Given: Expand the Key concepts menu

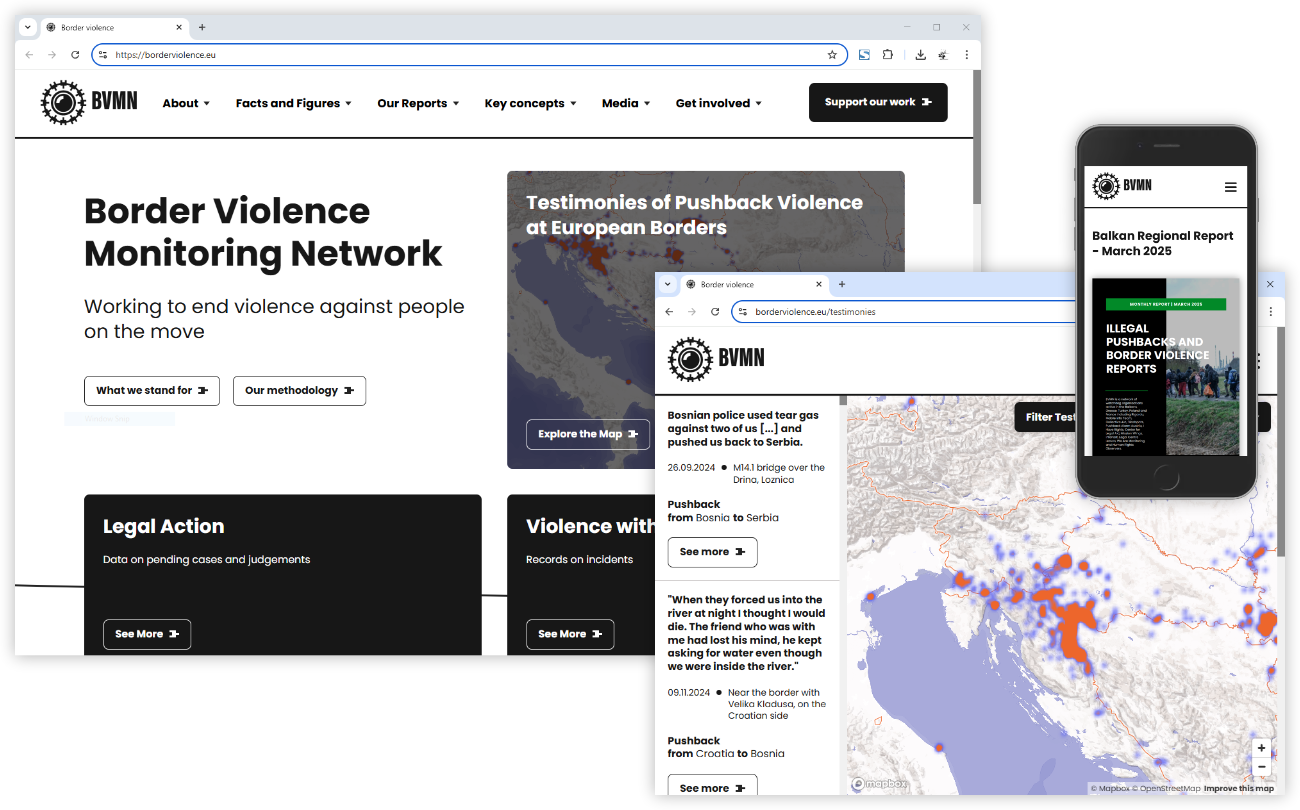Looking at the screenshot, I should 531,103.
